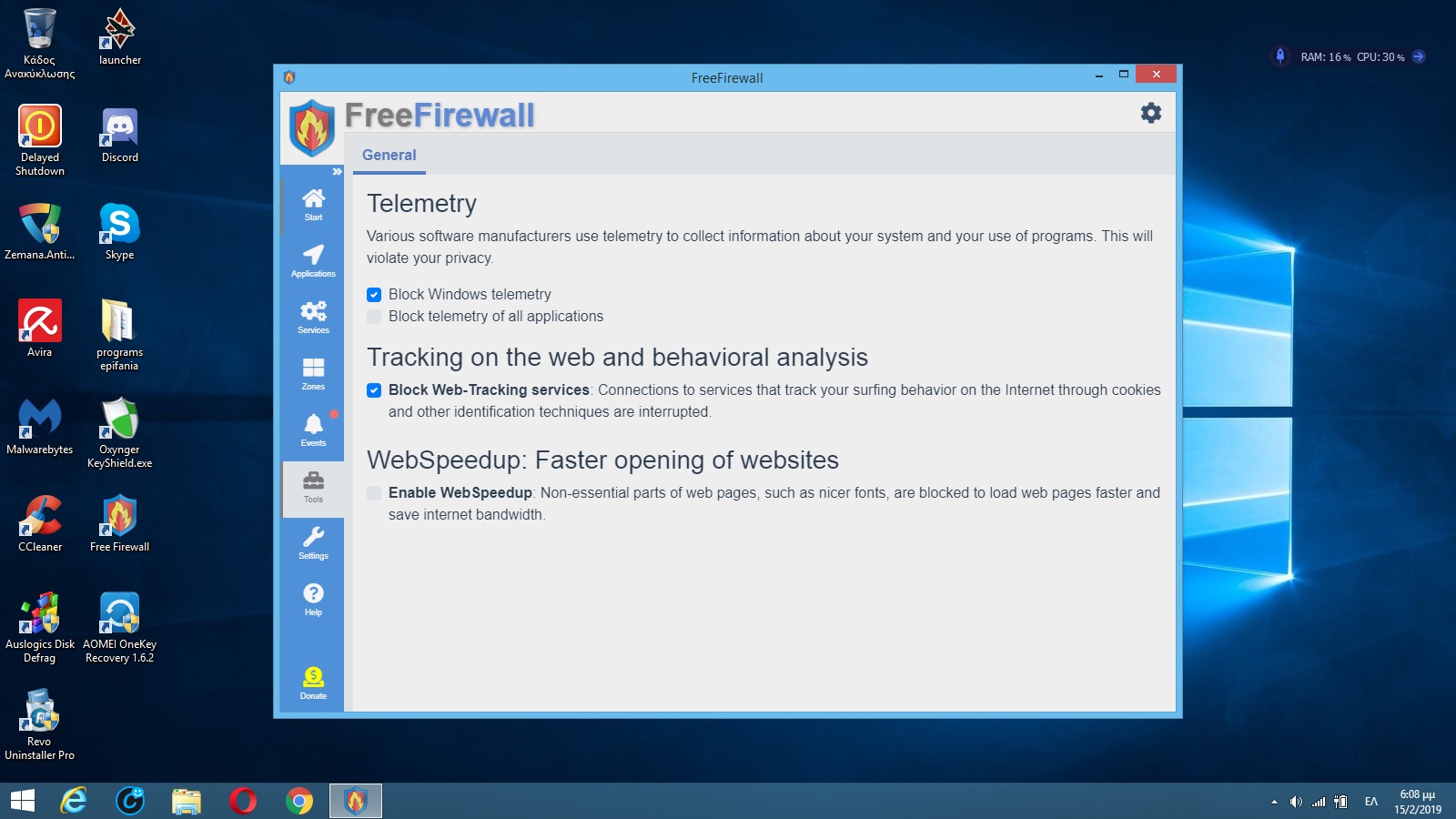Open the Start section in FreeFirewall sidebar
The width and height of the screenshot is (1456, 819).
pyautogui.click(x=313, y=206)
